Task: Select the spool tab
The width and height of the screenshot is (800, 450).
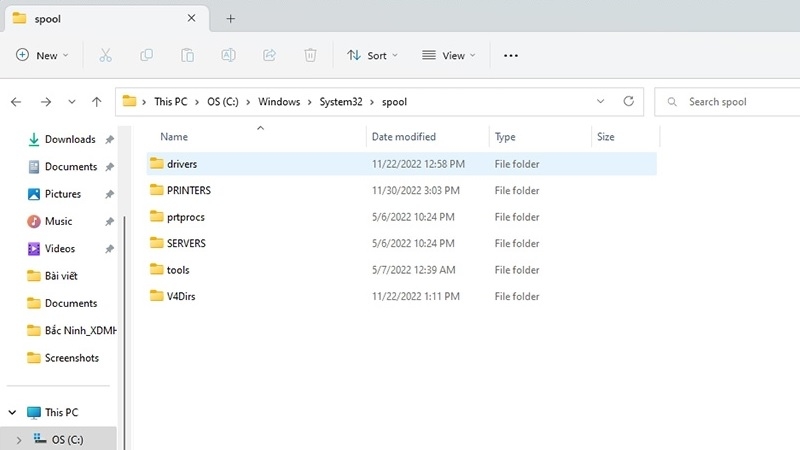Action: [107, 19]
